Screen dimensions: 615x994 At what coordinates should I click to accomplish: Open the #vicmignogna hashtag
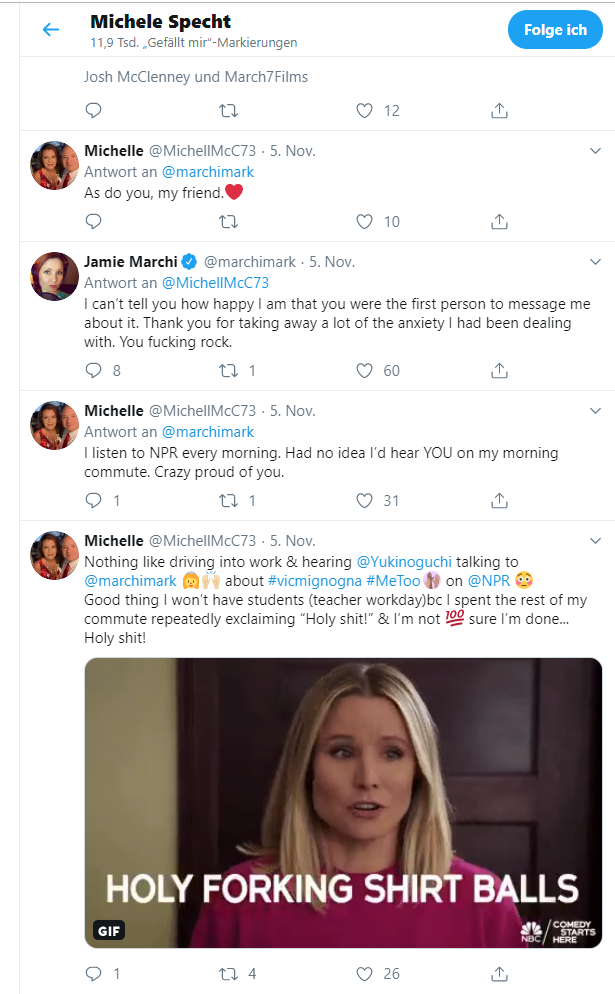pyautogui.click(x=314, y=581)
